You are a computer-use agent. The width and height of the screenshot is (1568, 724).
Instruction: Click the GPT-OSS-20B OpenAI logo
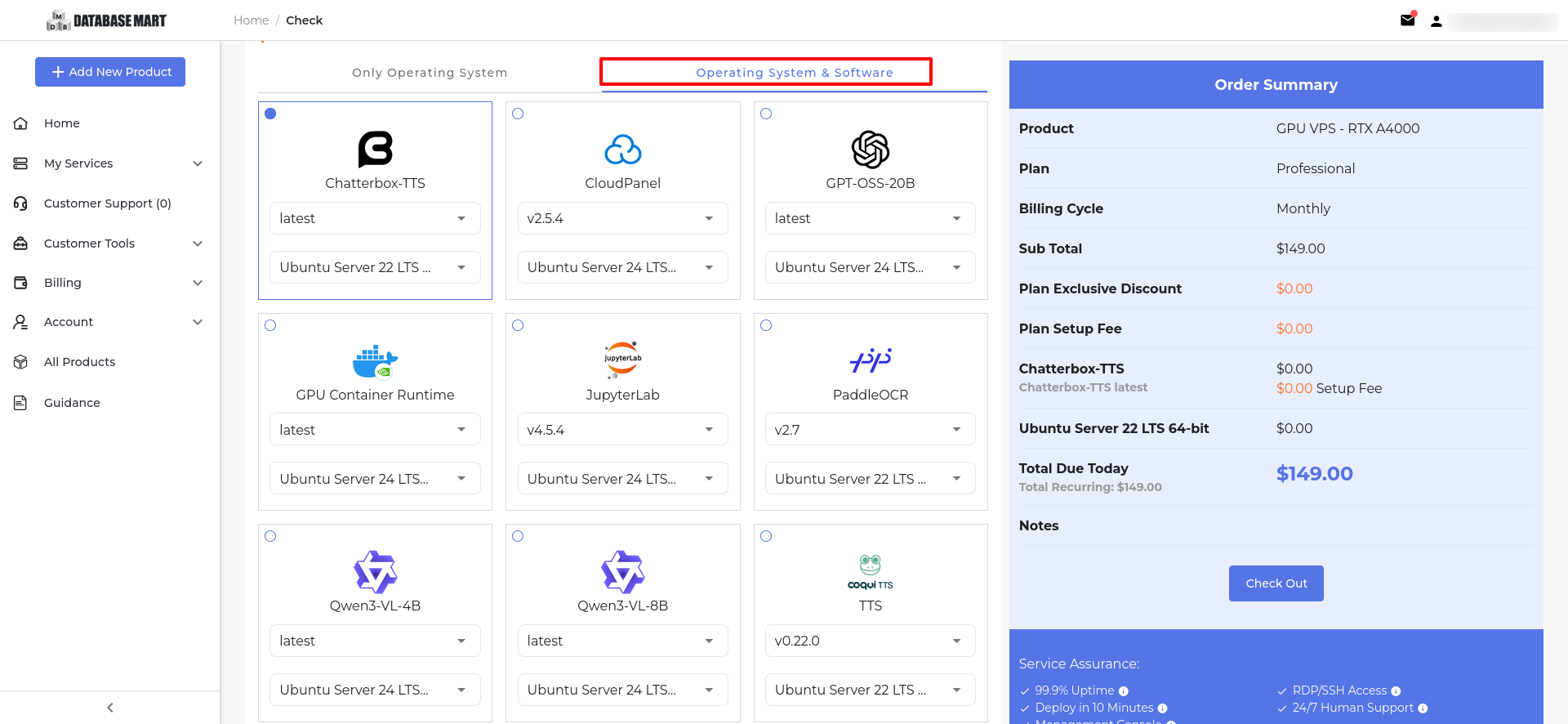pyautogui.click(x=871, y=150)
